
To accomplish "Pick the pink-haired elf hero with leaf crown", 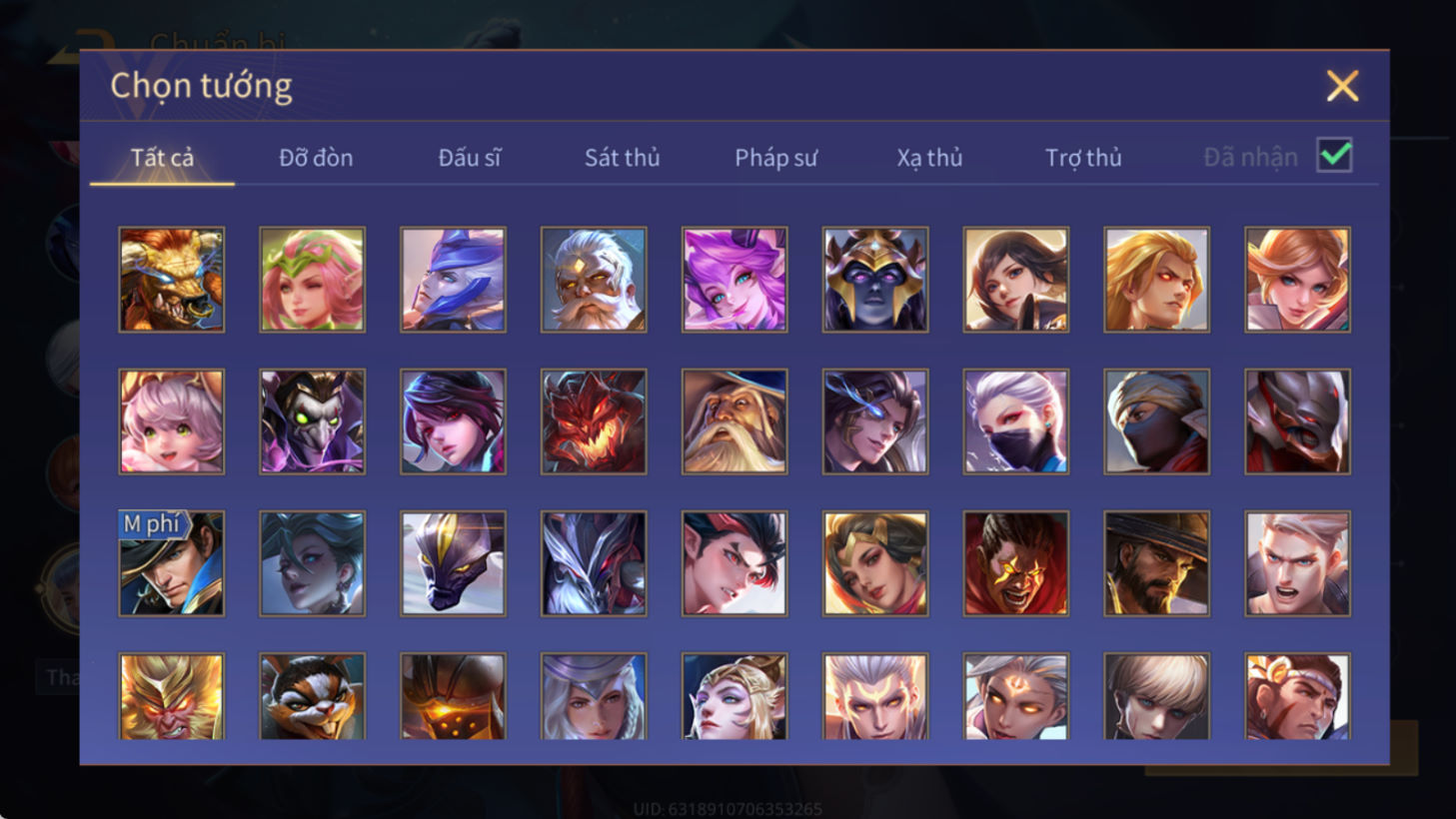I will (x=313, y=280).
